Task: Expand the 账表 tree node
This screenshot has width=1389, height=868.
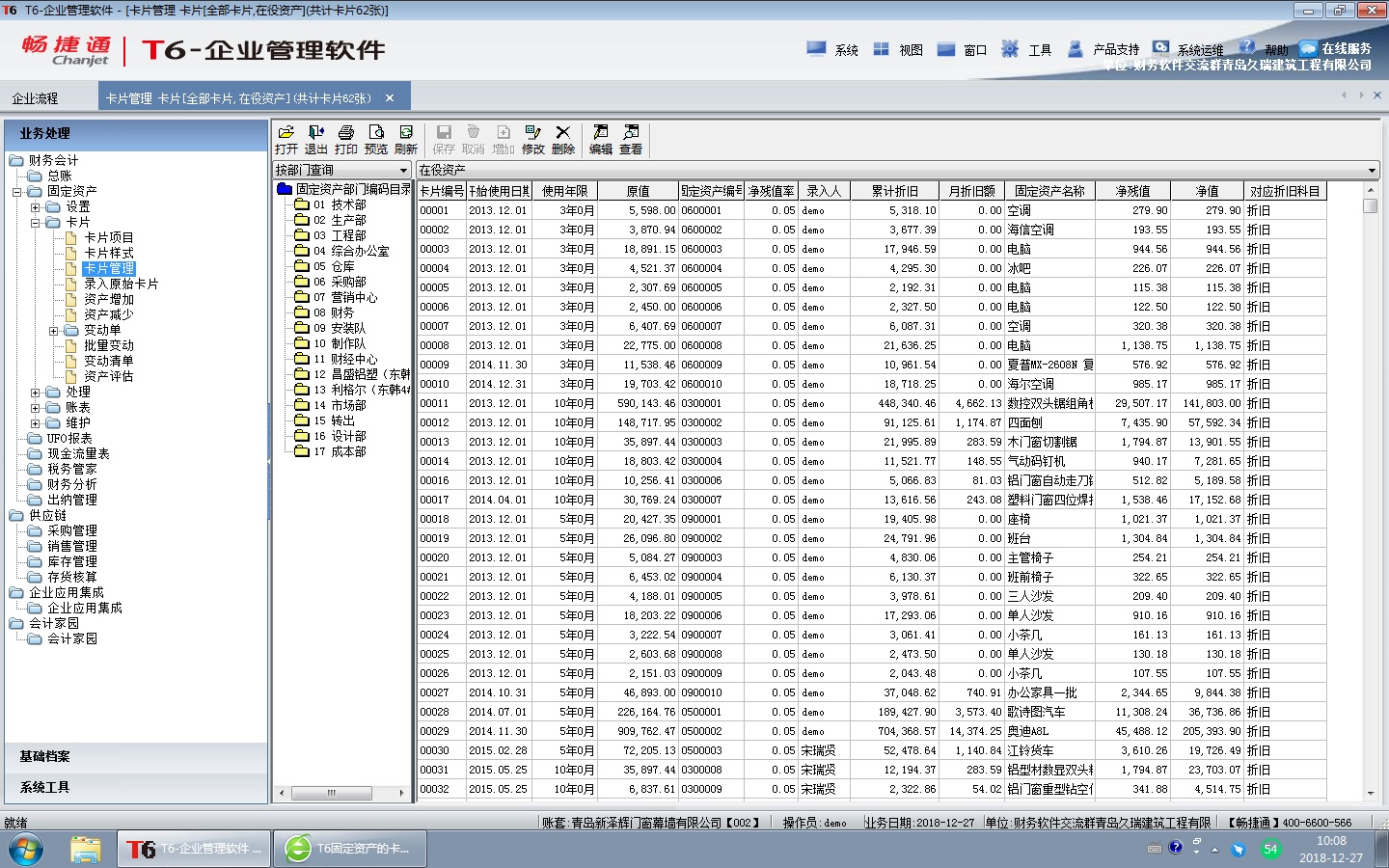Action: click(35, 408)
